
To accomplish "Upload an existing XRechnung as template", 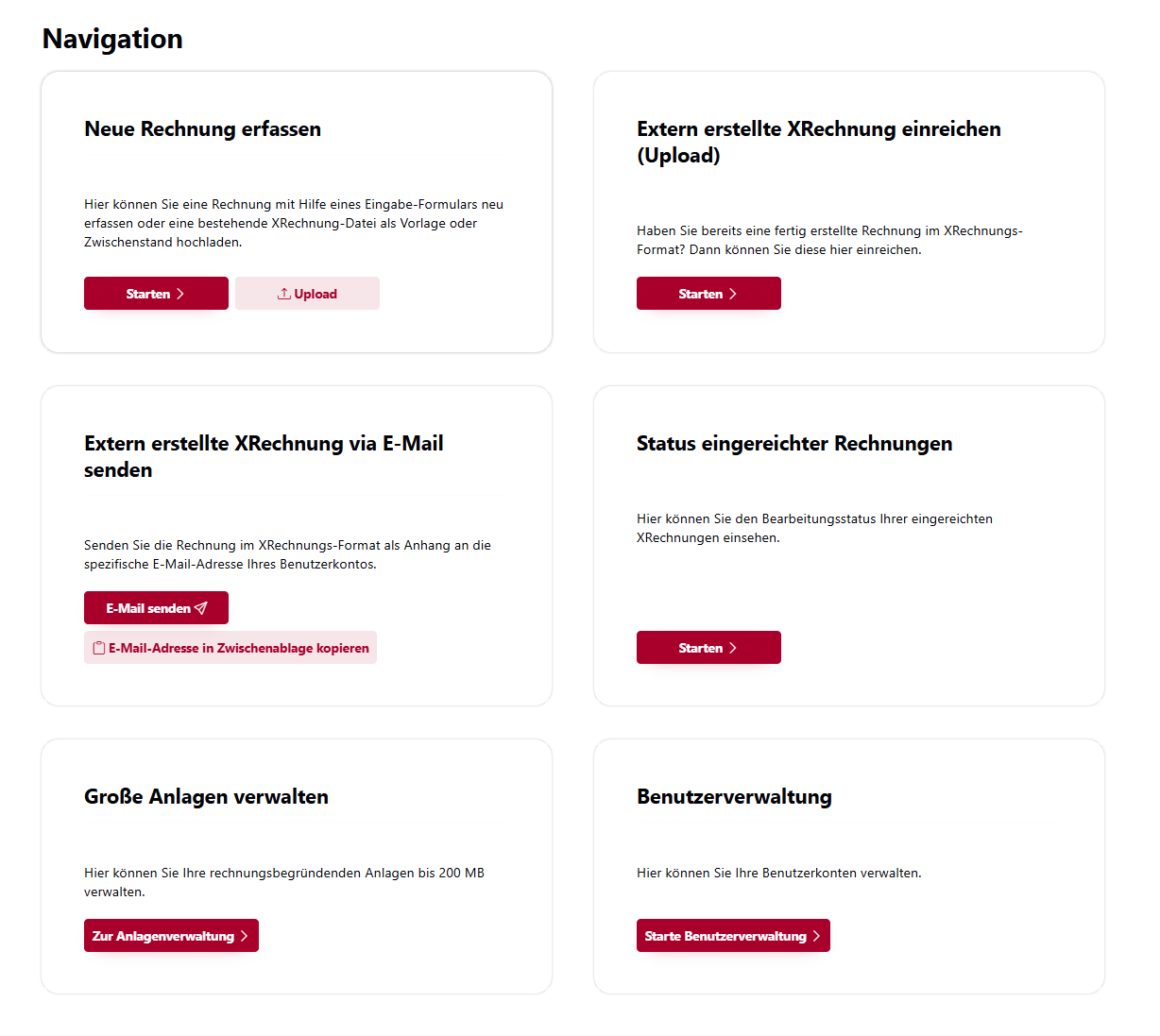I will coord(307,294).
